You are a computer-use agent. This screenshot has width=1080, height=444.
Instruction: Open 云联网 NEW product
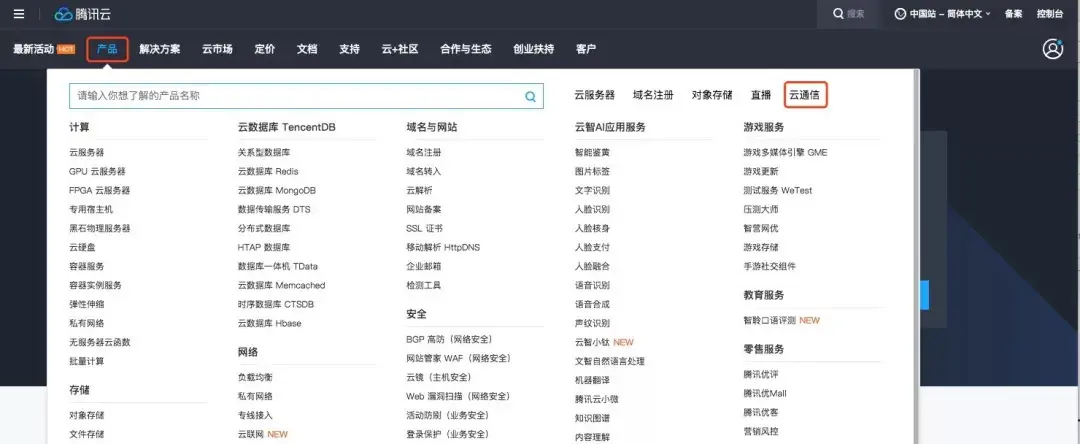[262, 434]
